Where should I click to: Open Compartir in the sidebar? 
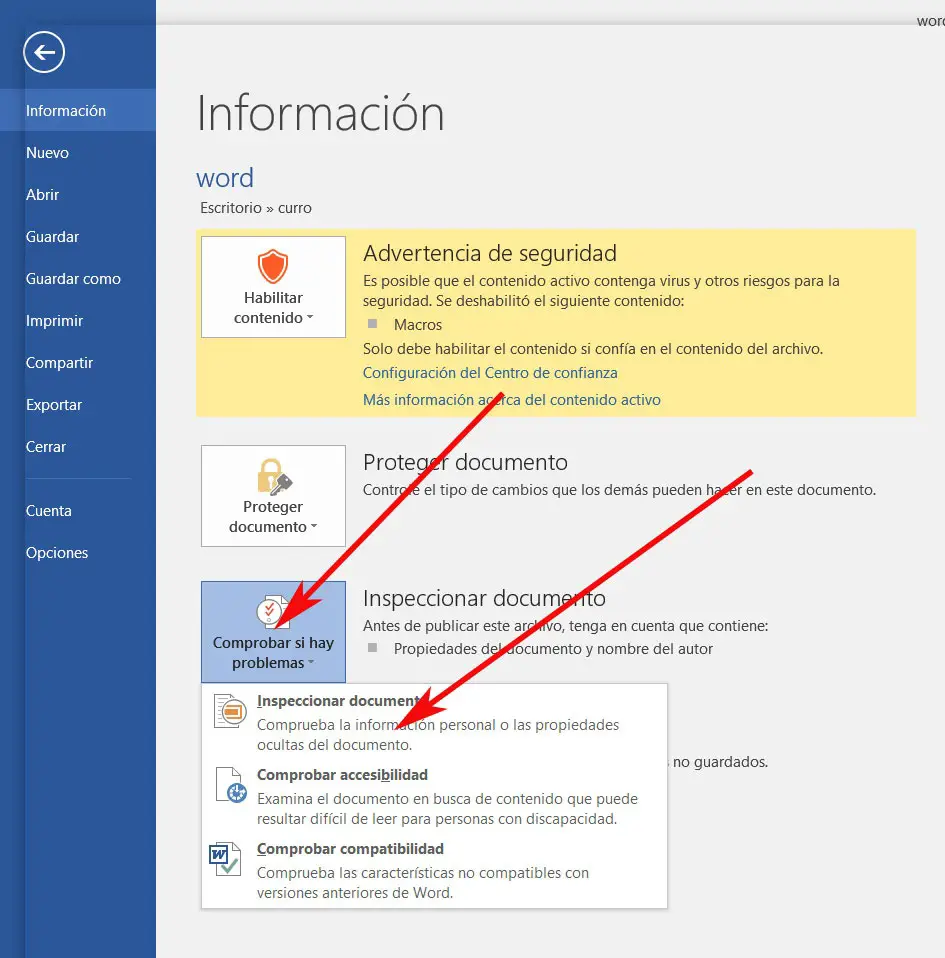78,363
